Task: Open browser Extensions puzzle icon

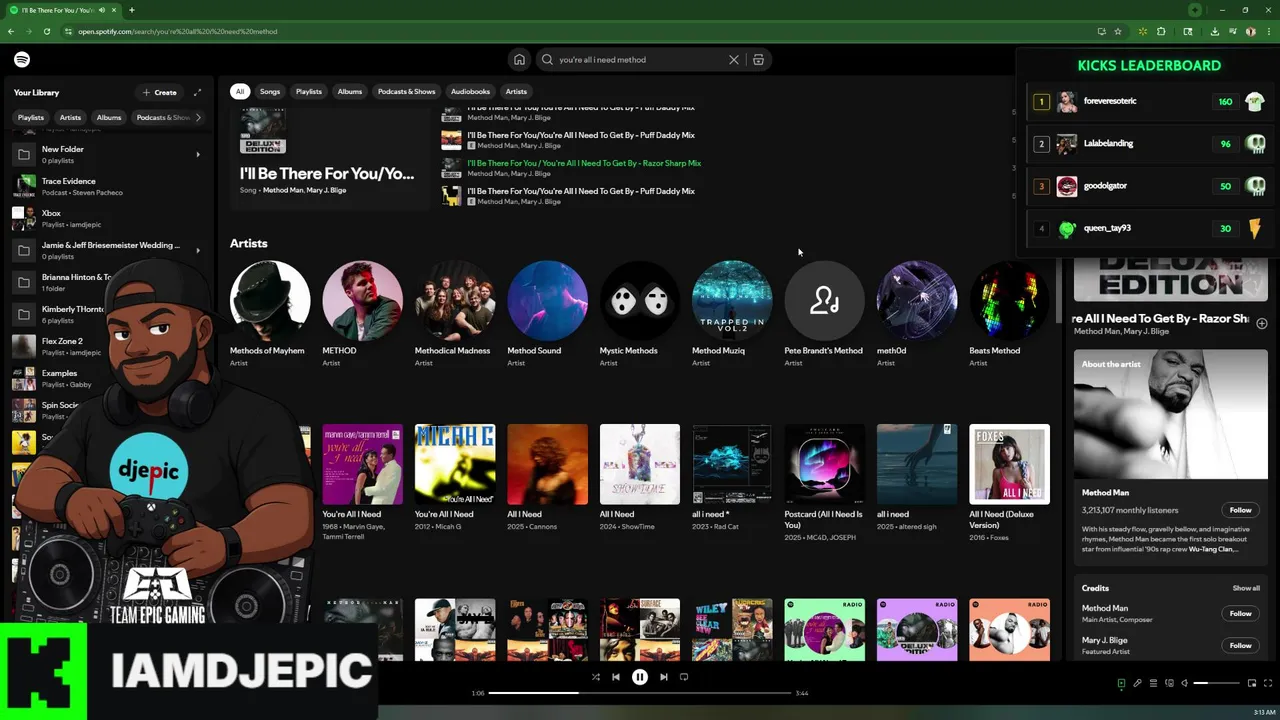Action: pos(1161,31)
